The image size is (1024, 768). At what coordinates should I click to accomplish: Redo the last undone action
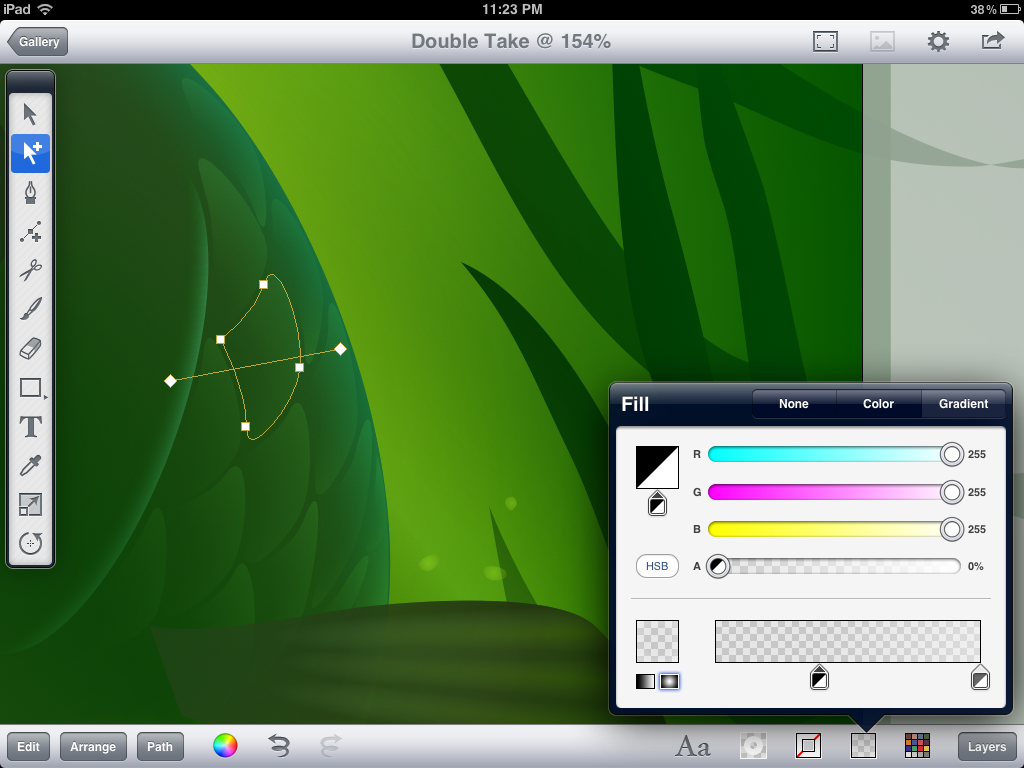[x=330, y=746]
